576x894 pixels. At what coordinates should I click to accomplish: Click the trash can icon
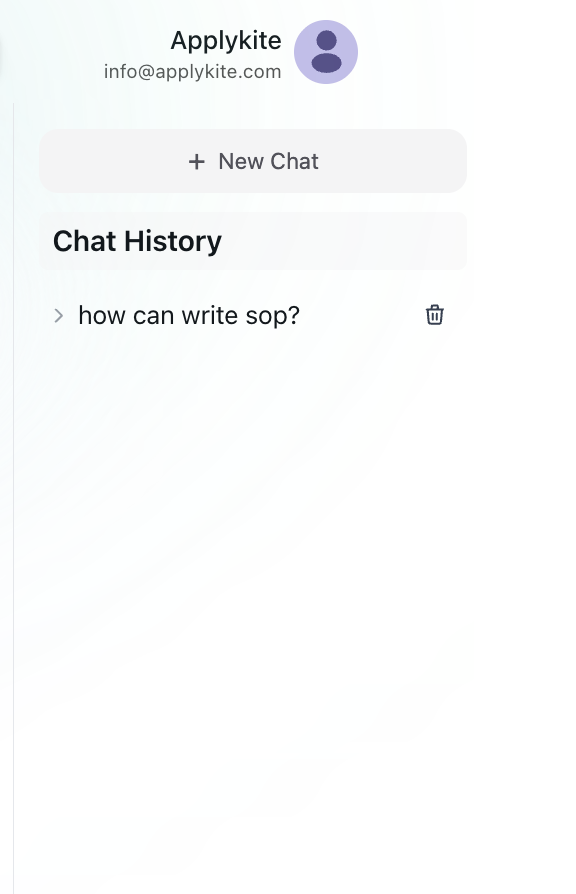point(435,315)
